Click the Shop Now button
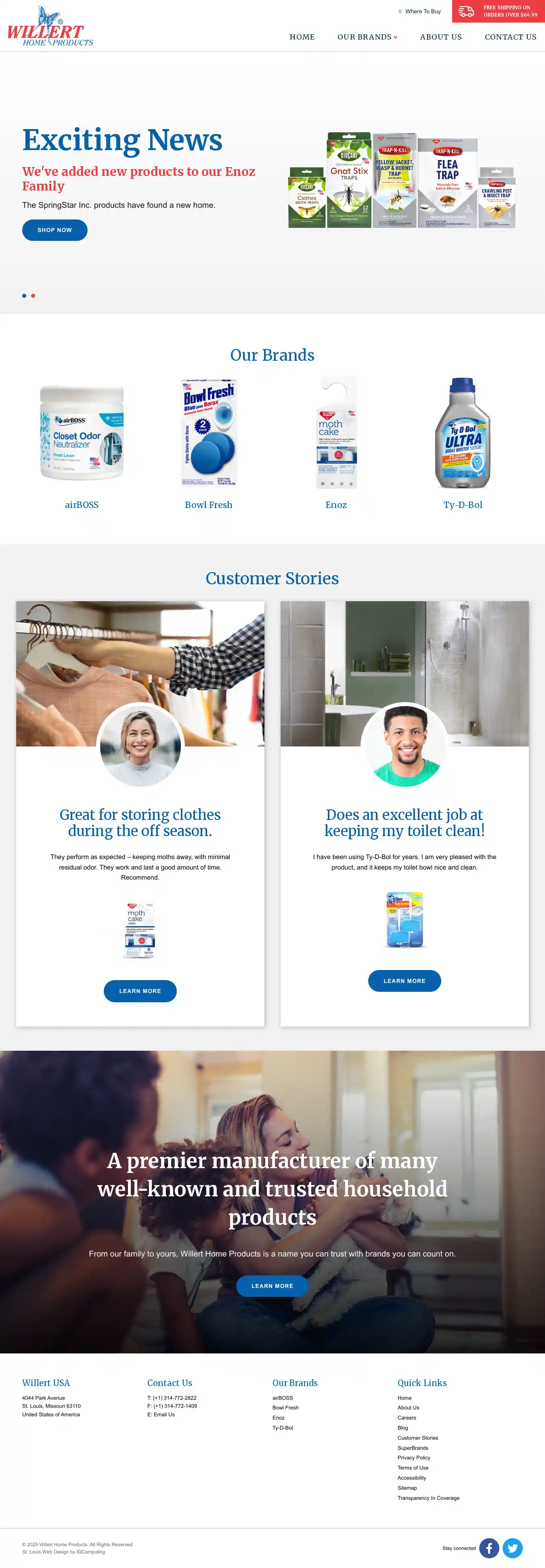Viewport: 545px width, 1568px height. (55, 230)
